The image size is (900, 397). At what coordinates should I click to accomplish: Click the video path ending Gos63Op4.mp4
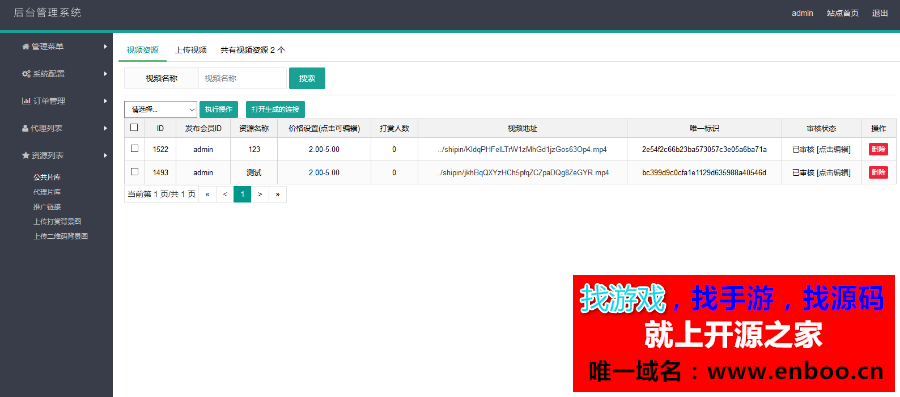(x=522, y=149)
